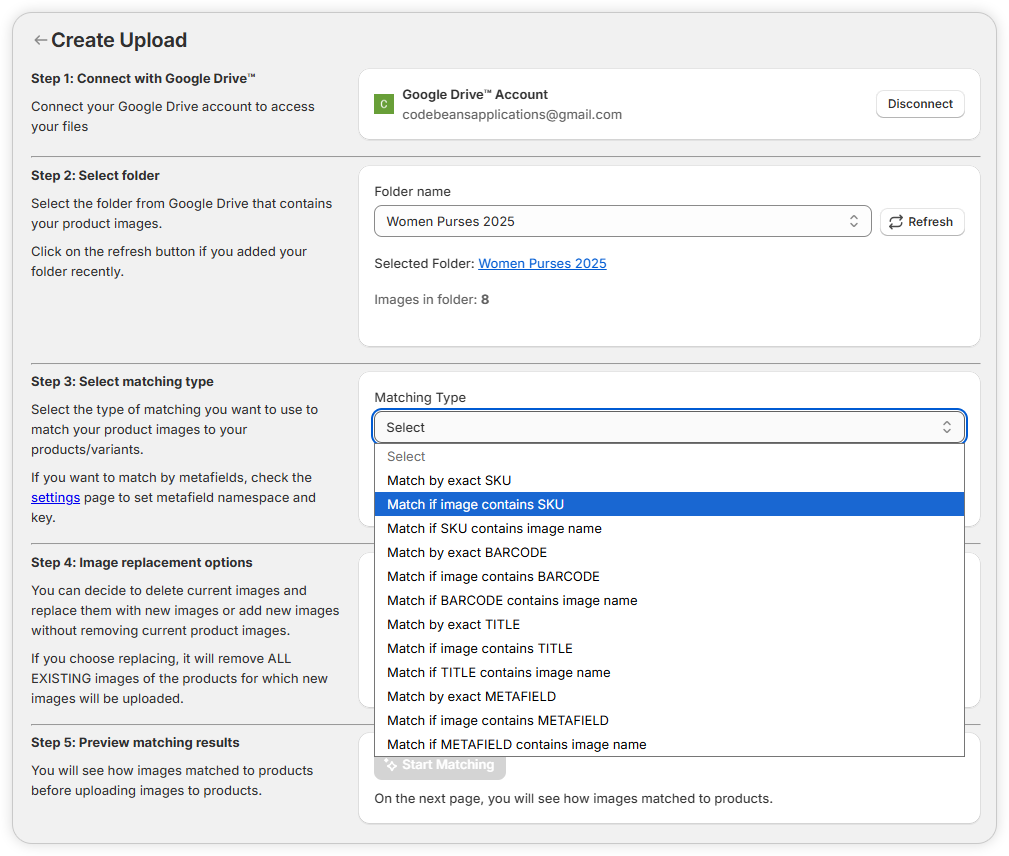Pick Match if SKU contains image name

point(494,528)
